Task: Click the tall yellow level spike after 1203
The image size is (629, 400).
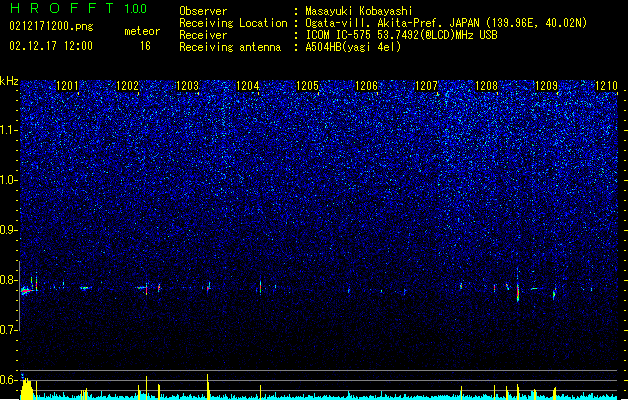Action: (x=208, y=387)
